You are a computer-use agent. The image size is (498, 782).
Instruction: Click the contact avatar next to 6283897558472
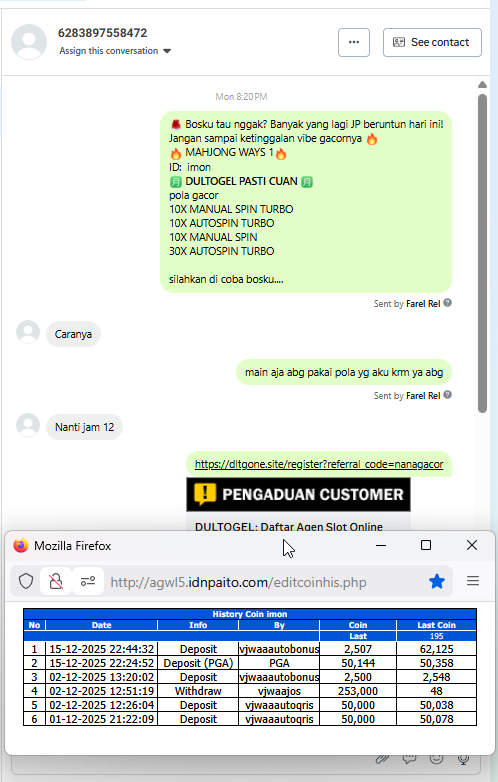point(29,42)
